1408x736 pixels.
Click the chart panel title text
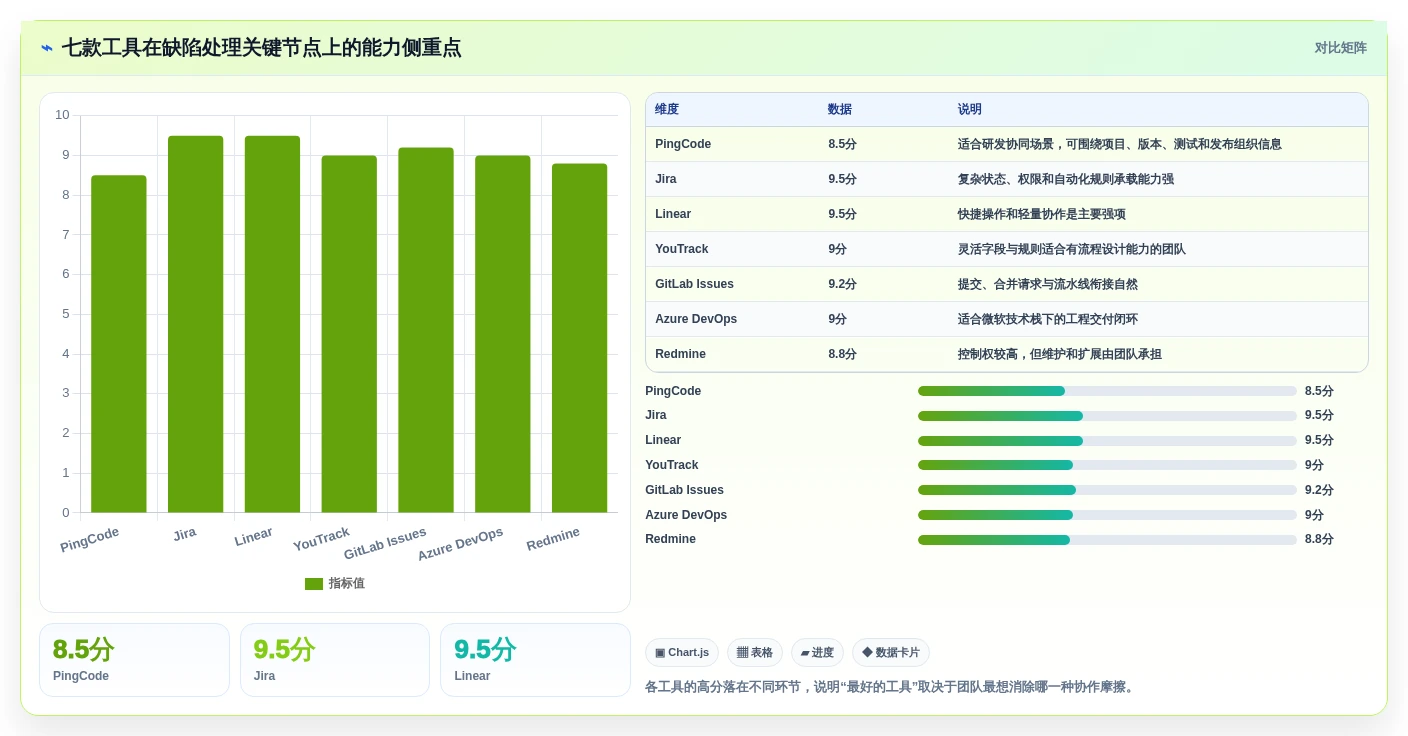click(x=261, y=48)
